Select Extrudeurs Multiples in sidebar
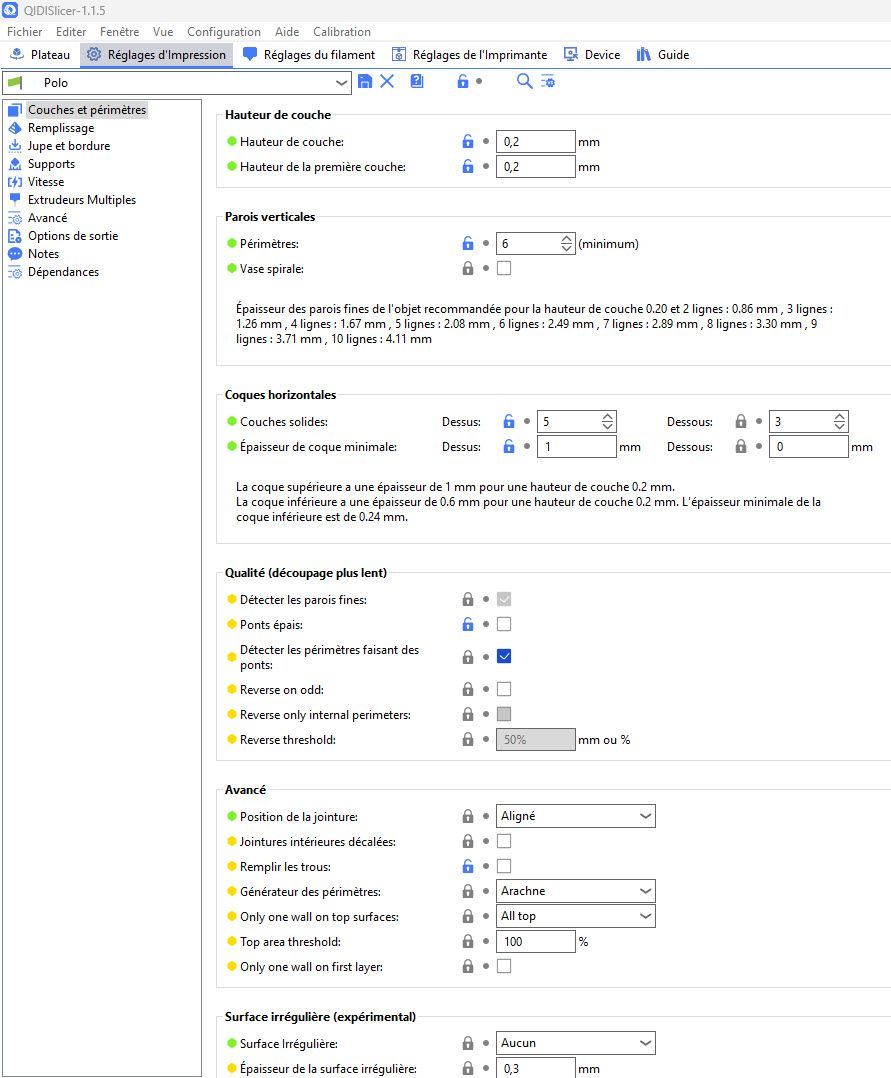 click(x=82, y=199)
